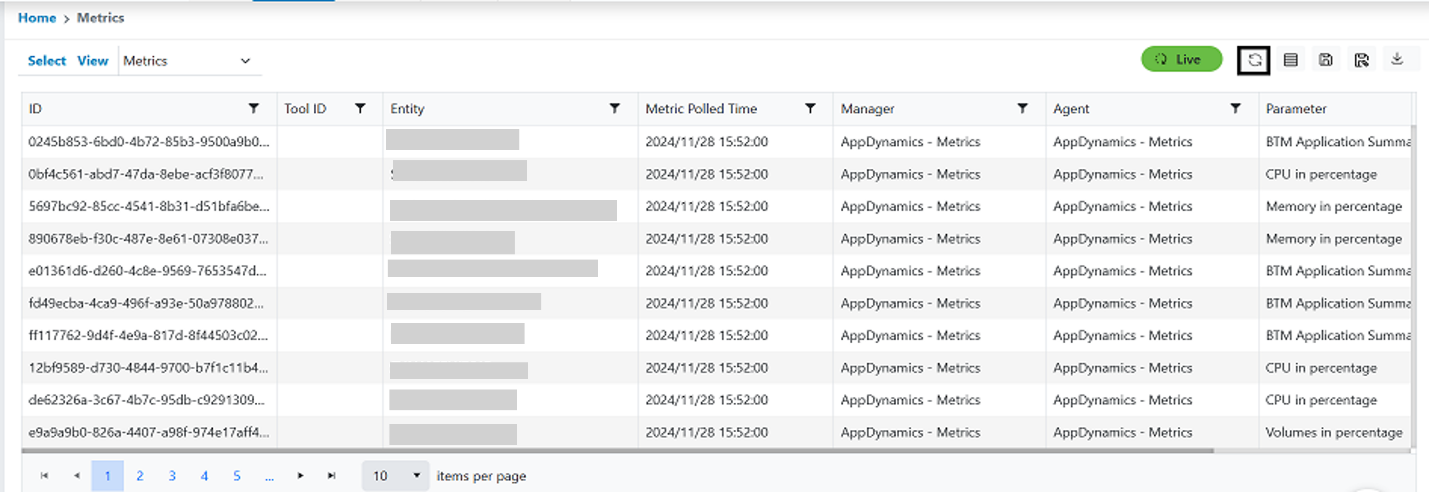Open the column list view icon
This screenshot has width=1429, height=492.
1290,60
